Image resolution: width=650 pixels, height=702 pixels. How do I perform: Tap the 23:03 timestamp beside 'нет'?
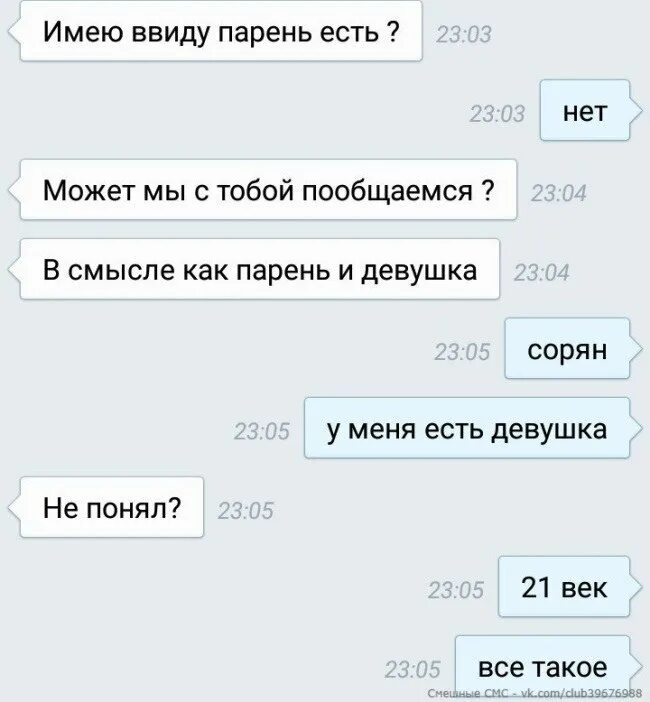497,114
